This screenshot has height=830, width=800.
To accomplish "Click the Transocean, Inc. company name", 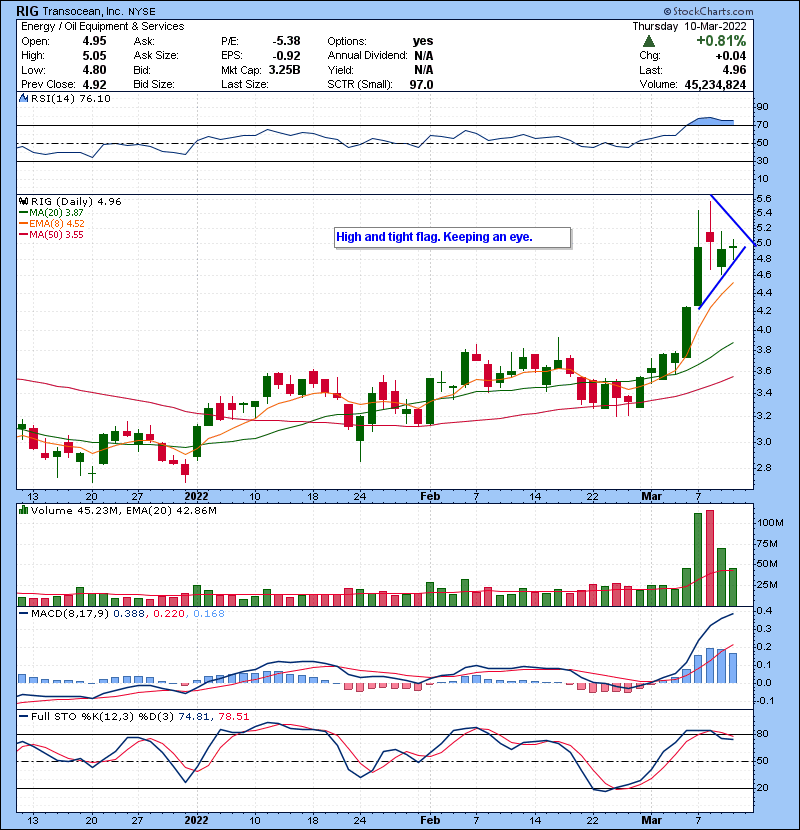I will [x=83, y=11].
